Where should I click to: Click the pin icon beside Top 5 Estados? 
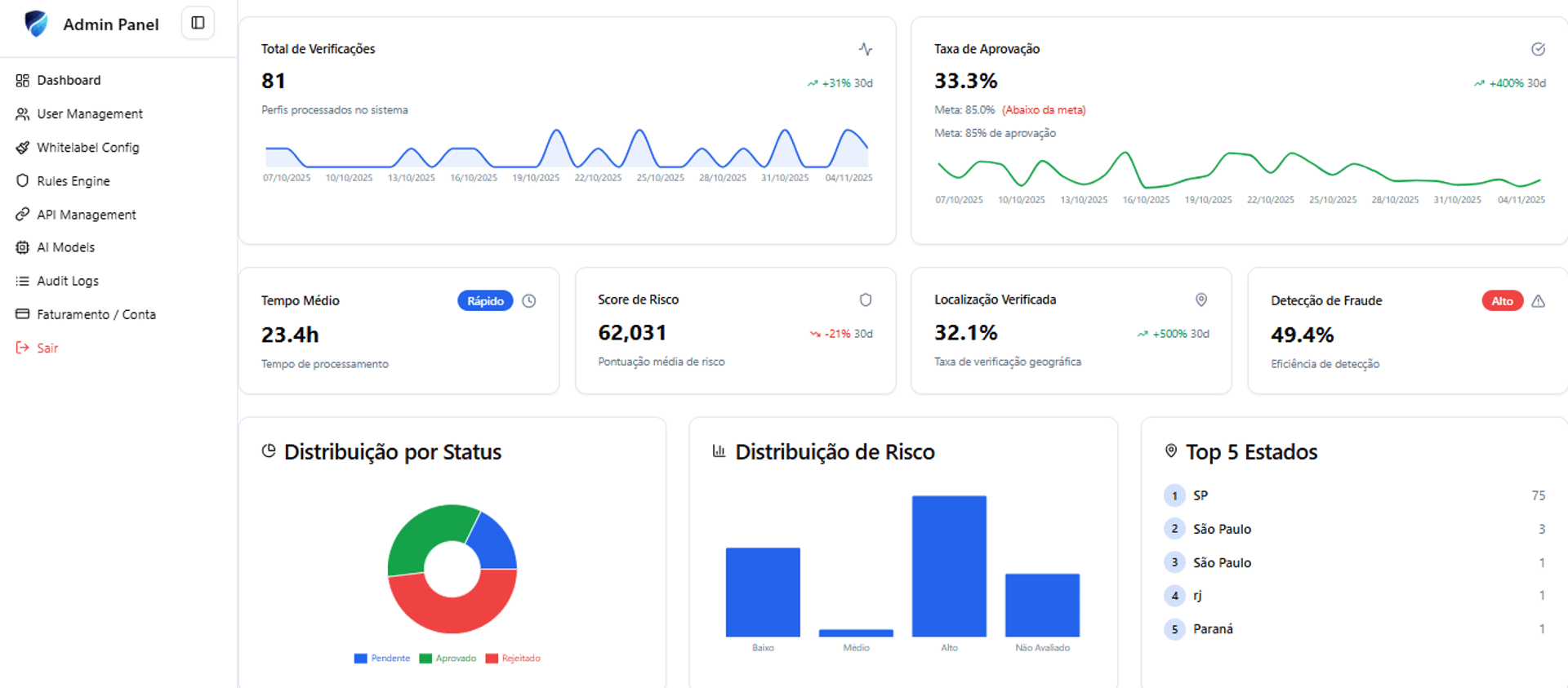tap(1170, 451)
